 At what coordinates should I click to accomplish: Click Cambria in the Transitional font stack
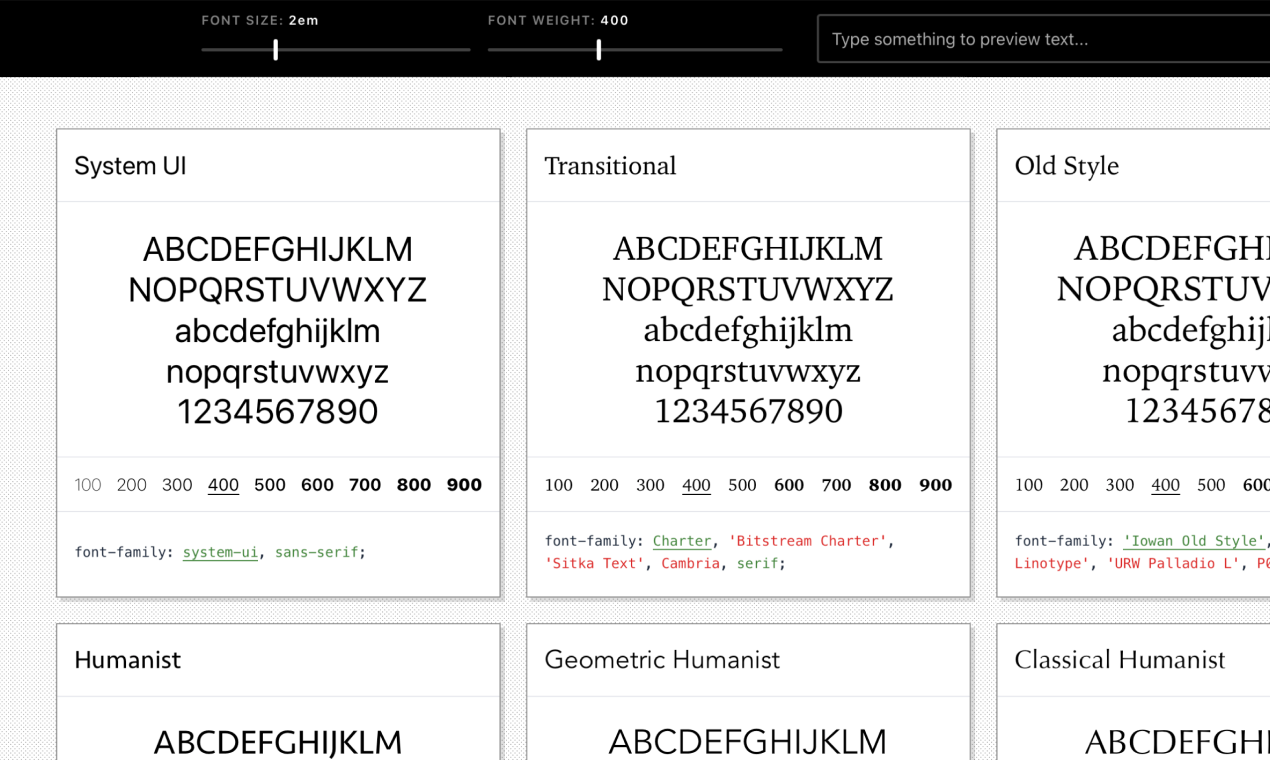tap(690, 563)
